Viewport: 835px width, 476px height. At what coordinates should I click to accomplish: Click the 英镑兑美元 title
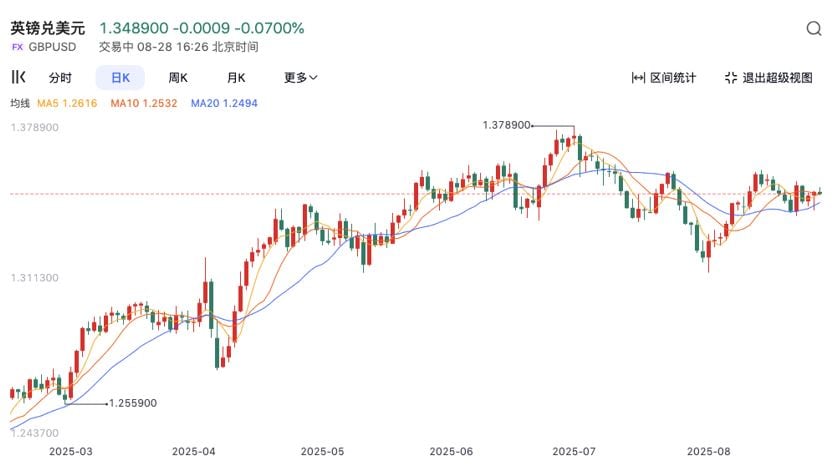48,28
